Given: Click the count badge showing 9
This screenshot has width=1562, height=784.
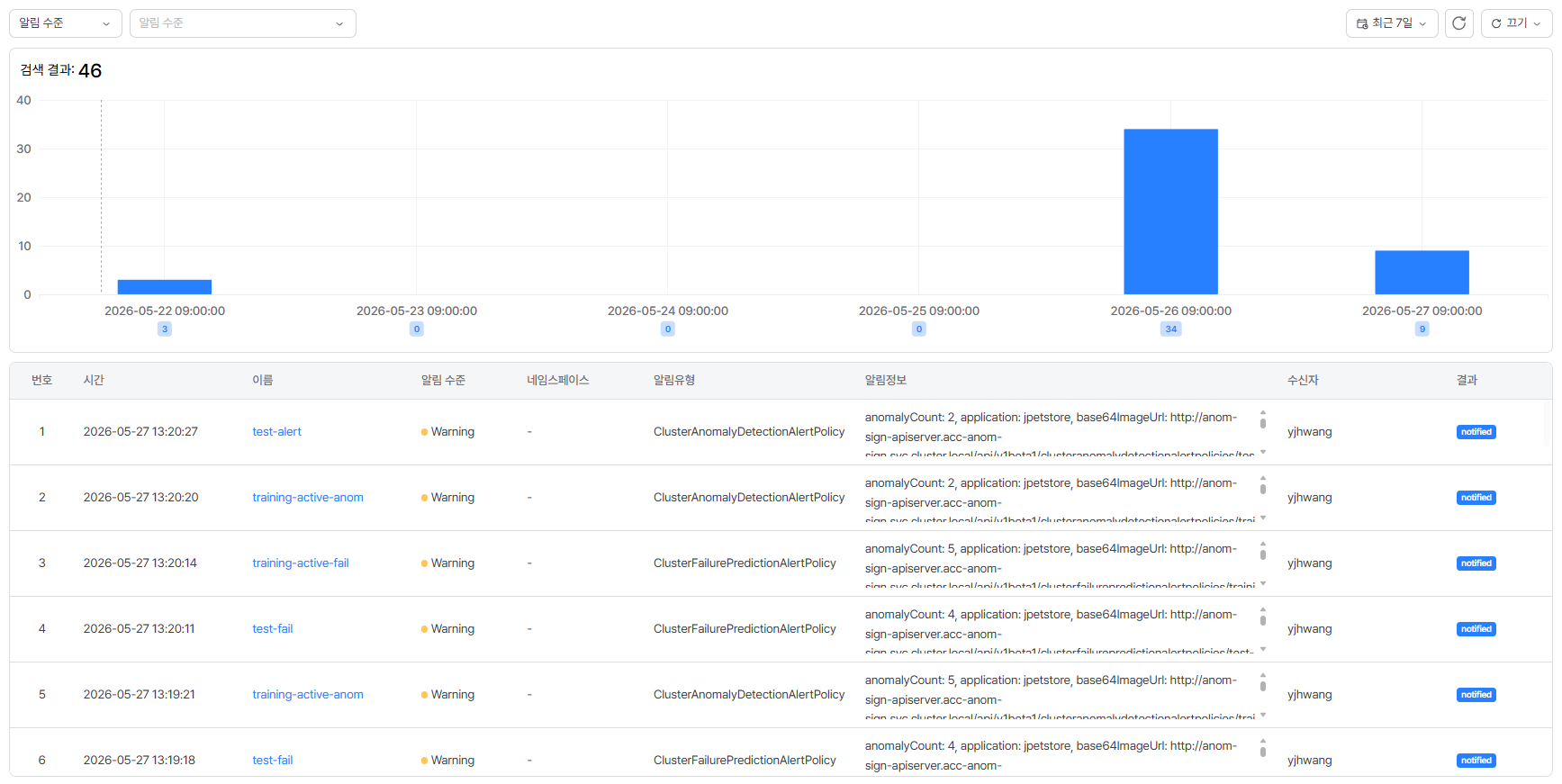Looking at the screenshot, I should coord(1422,329).
